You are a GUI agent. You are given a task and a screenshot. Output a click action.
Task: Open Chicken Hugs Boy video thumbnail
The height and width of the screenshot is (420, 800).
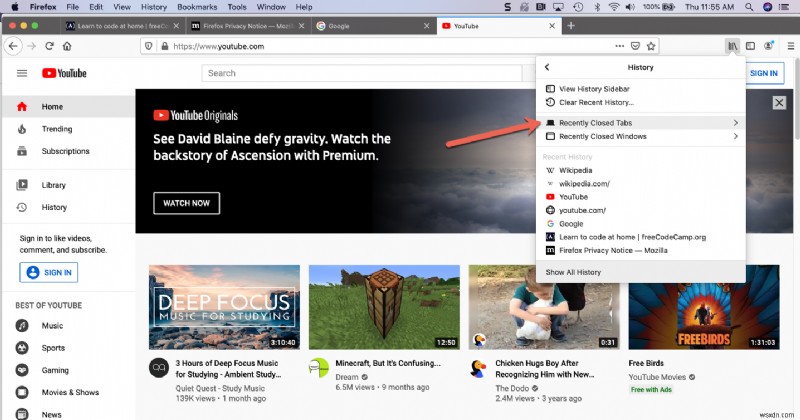[544, 307]
